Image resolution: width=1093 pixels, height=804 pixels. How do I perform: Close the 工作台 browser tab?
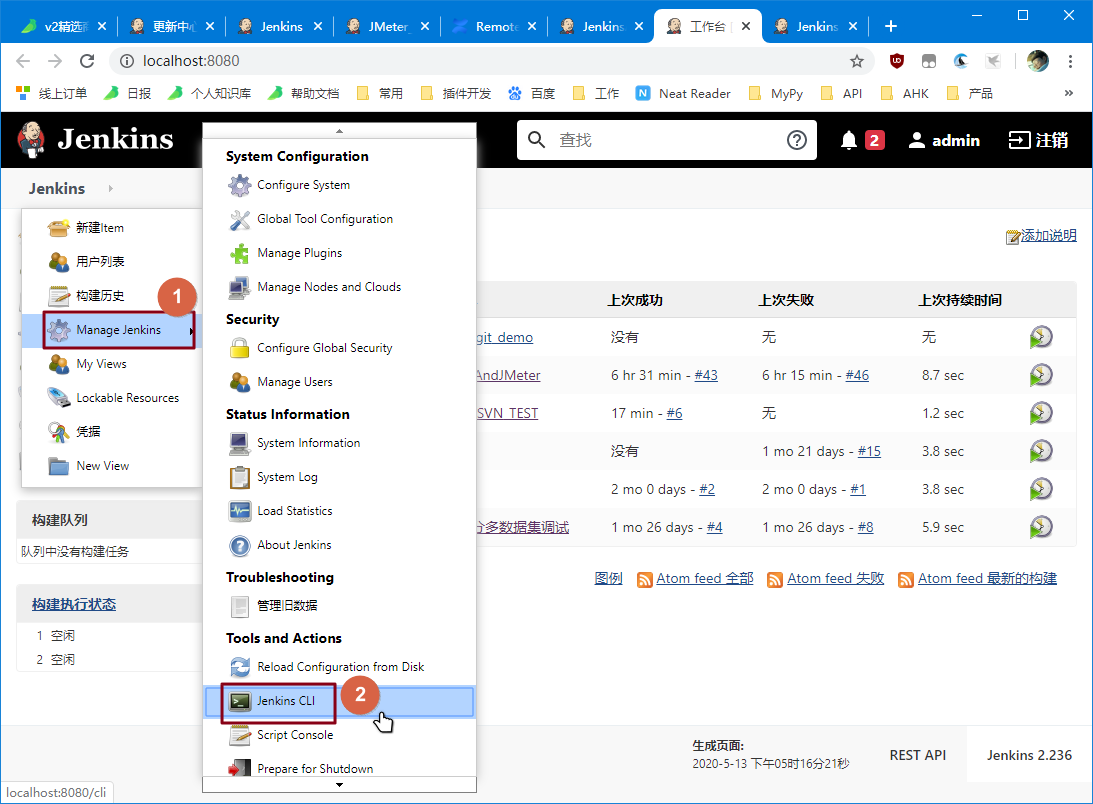(746, 26)
